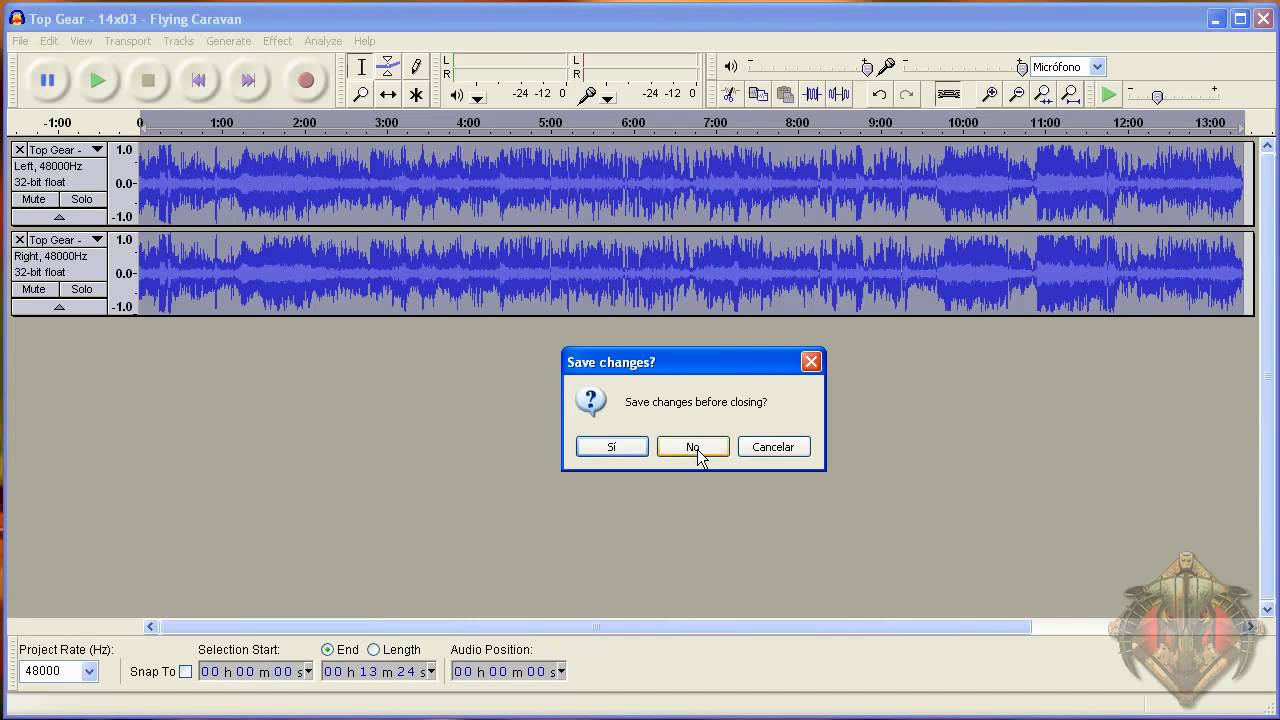The image size is (1280, 720).
Task: Select the Length radio button
Action: click(373, 650)
